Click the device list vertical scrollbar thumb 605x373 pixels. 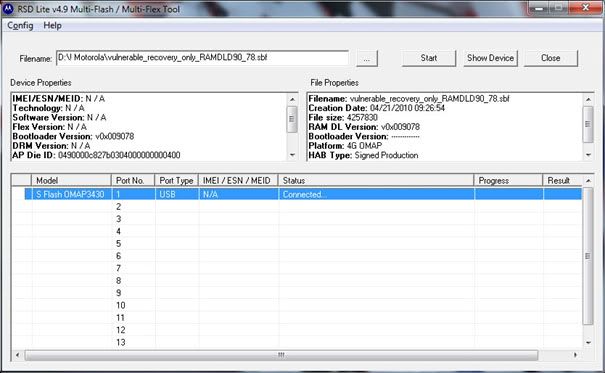pyautogui.click(x=588, y=256)
